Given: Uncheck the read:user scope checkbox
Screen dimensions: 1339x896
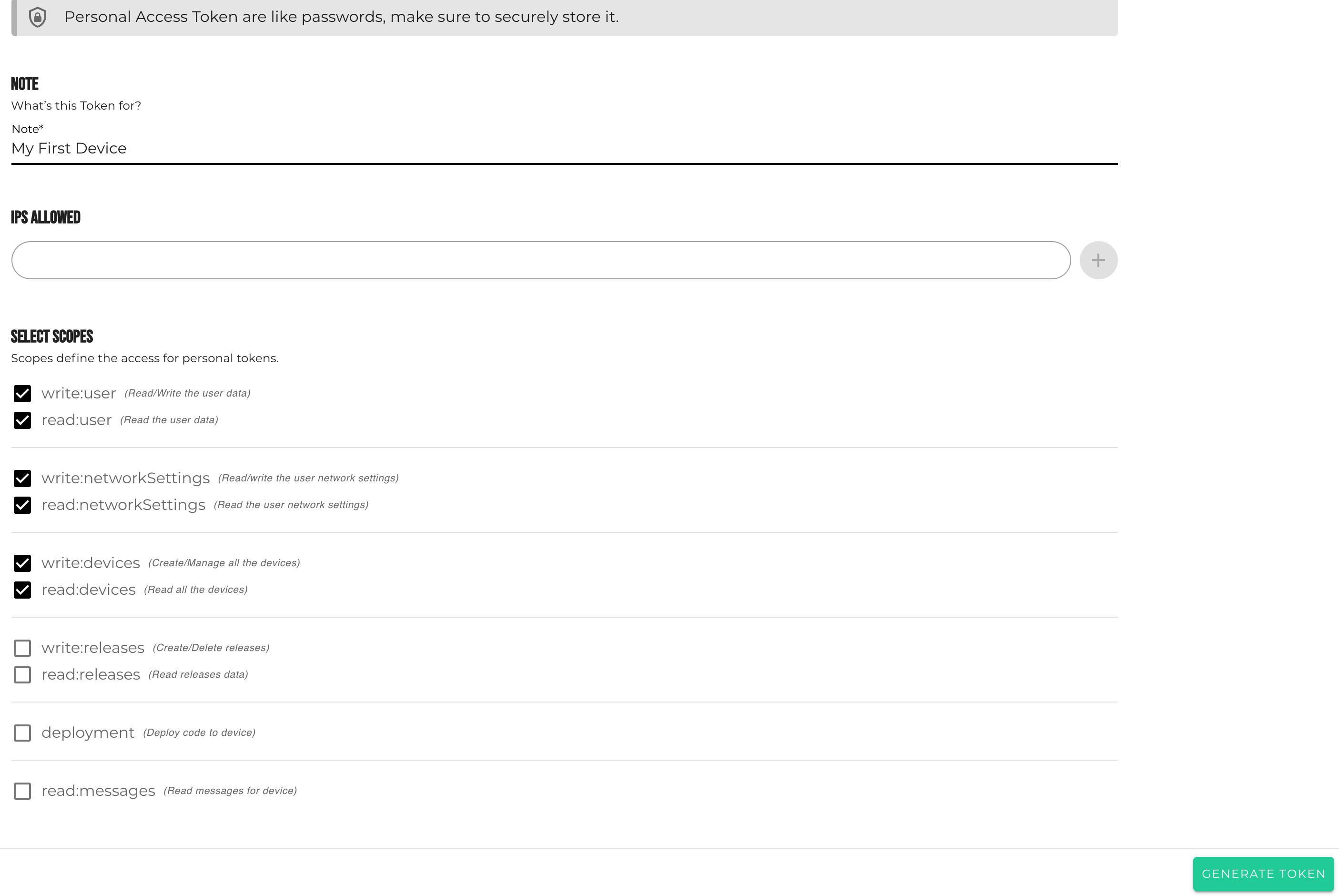Looking at the screenshot, I should pyautogui.click(x=22, y=420).
